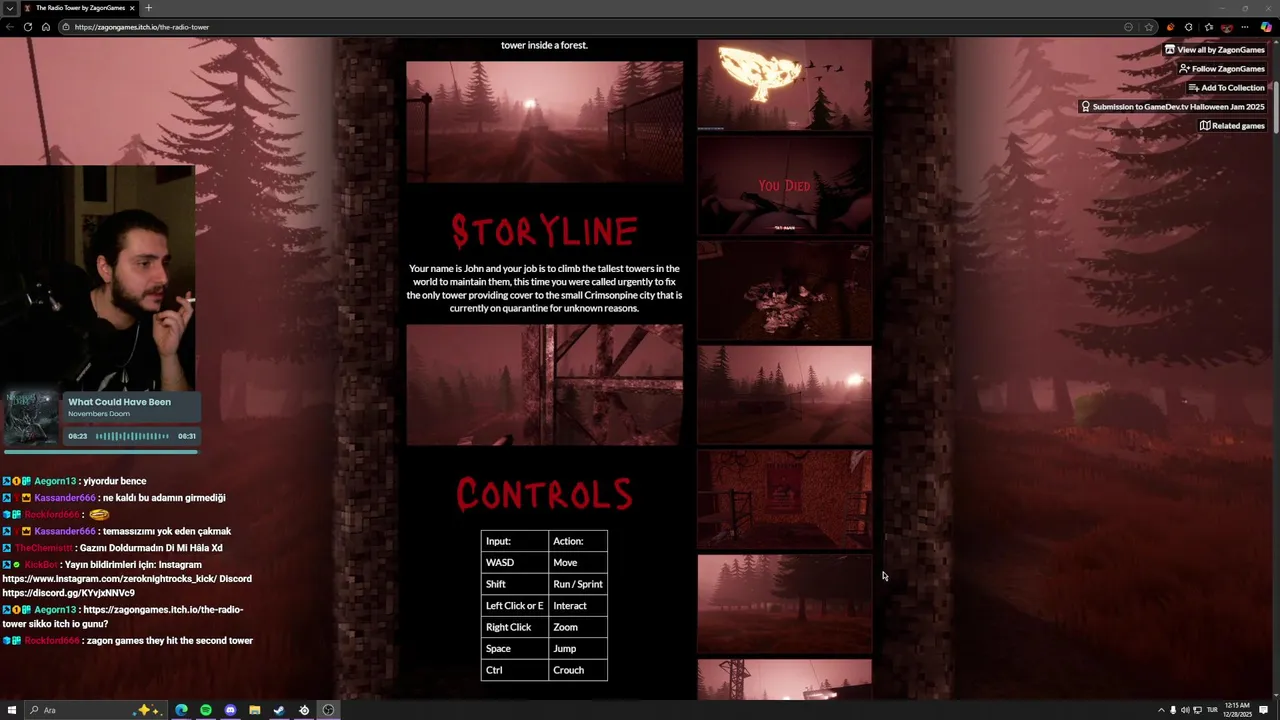
Task: Open the glowing creature screenshot thumbnail
Action: click(784, 85)
